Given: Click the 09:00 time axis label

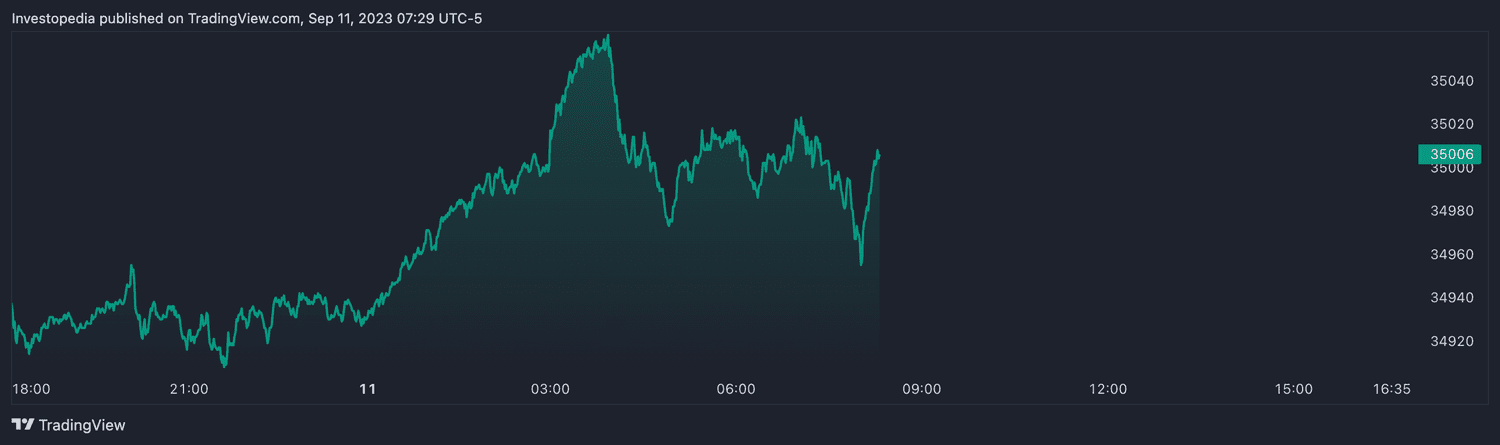Looking at the screenshot, I should point(922,389).
